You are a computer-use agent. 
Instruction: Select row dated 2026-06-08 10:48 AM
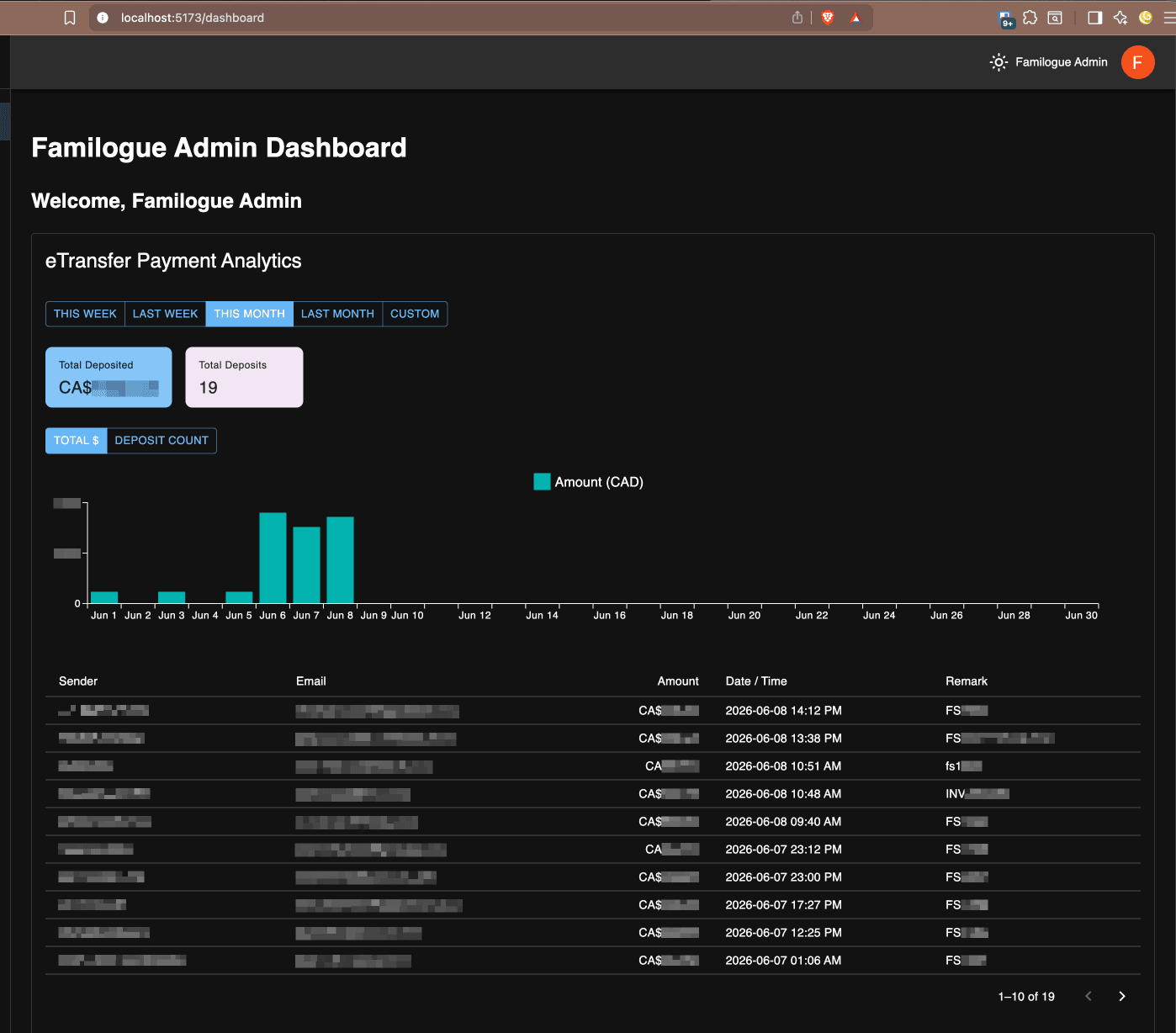(593, 794)
